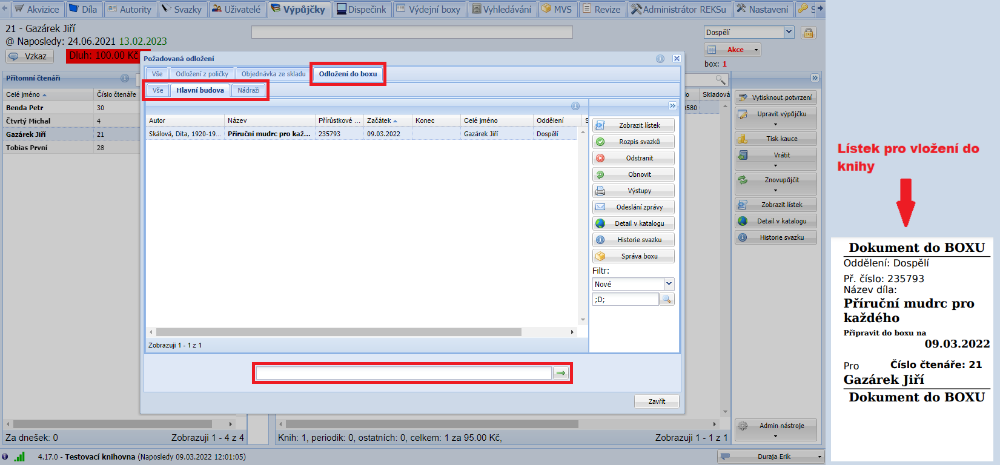Click the Zavřít button in the dialog

coord(657,401)
